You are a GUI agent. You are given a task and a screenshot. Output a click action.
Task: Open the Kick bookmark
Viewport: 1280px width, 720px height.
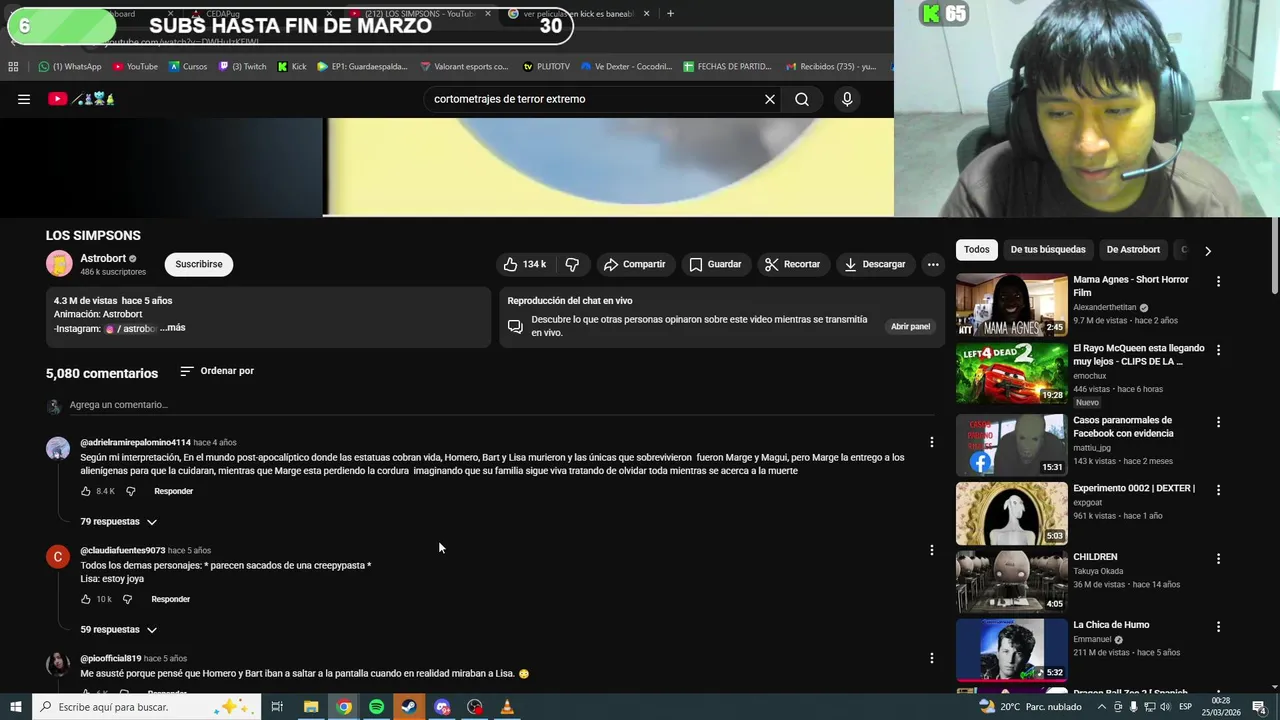point(291,67)
